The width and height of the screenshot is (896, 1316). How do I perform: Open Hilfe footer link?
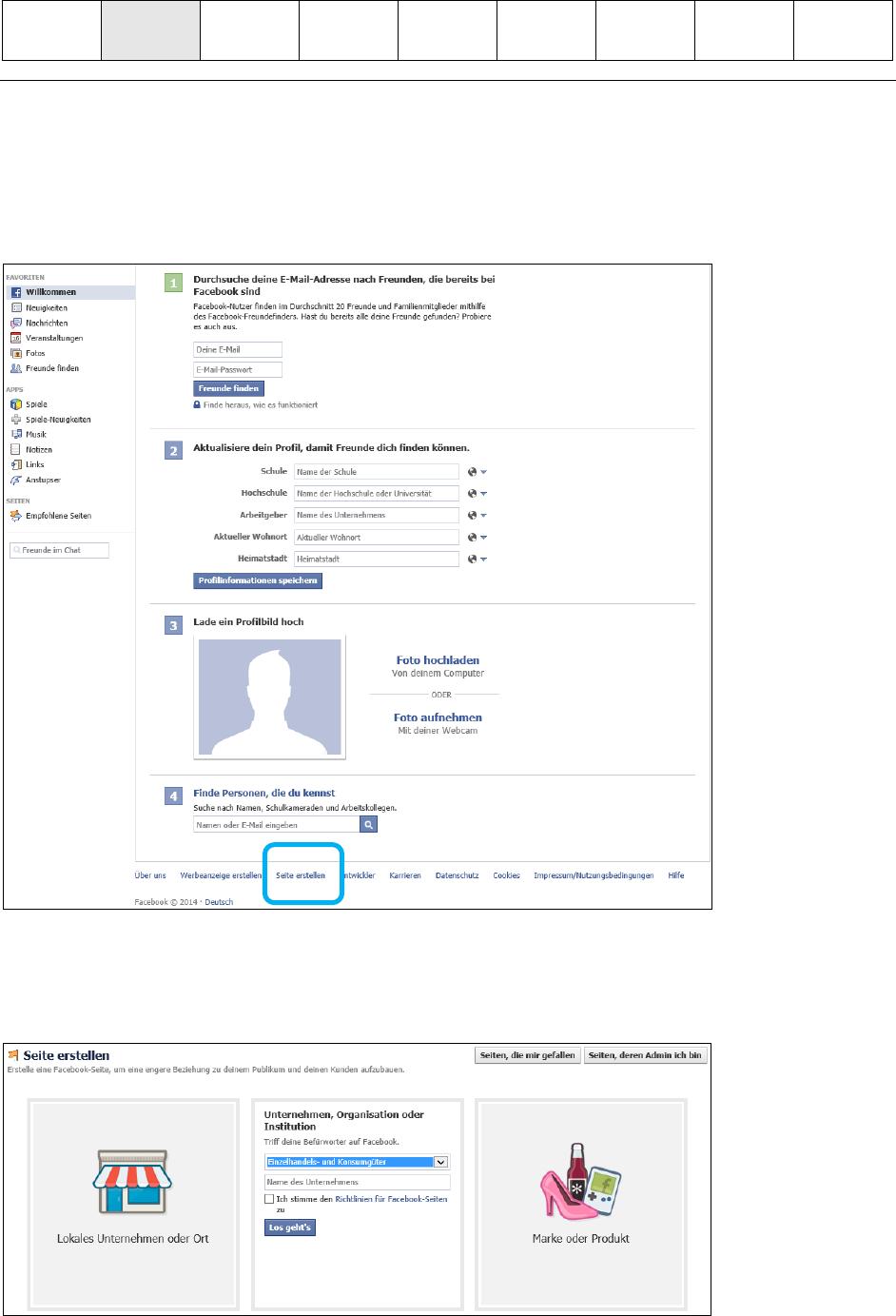pyautogui.click(x=675, y=875)
